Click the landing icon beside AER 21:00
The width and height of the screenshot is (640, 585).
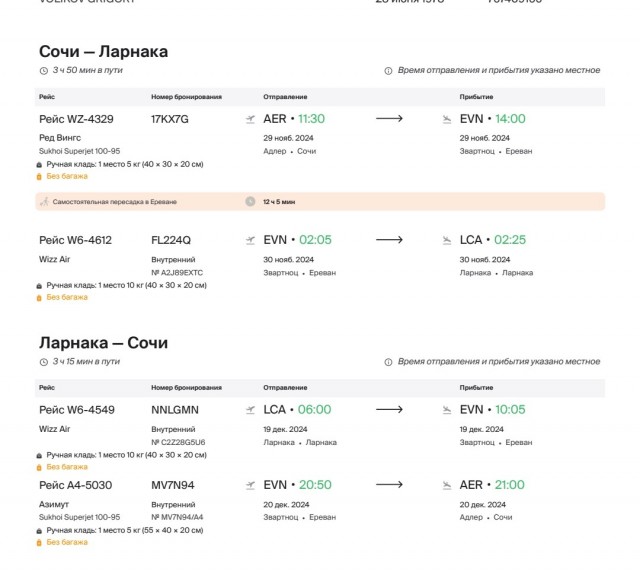[447, 485]
